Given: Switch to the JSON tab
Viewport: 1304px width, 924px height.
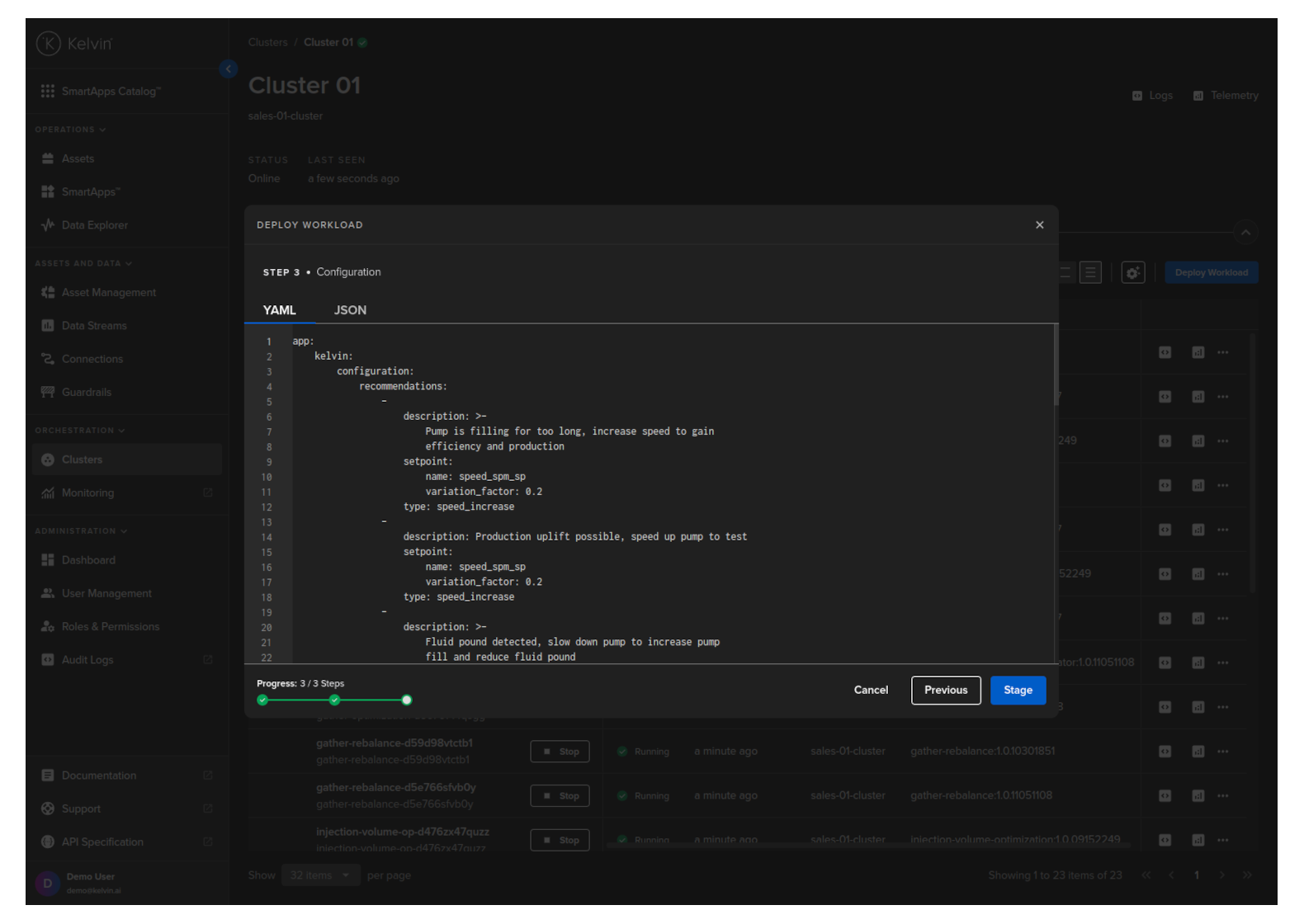Looking at the screenshot, I should pos(350,310).
